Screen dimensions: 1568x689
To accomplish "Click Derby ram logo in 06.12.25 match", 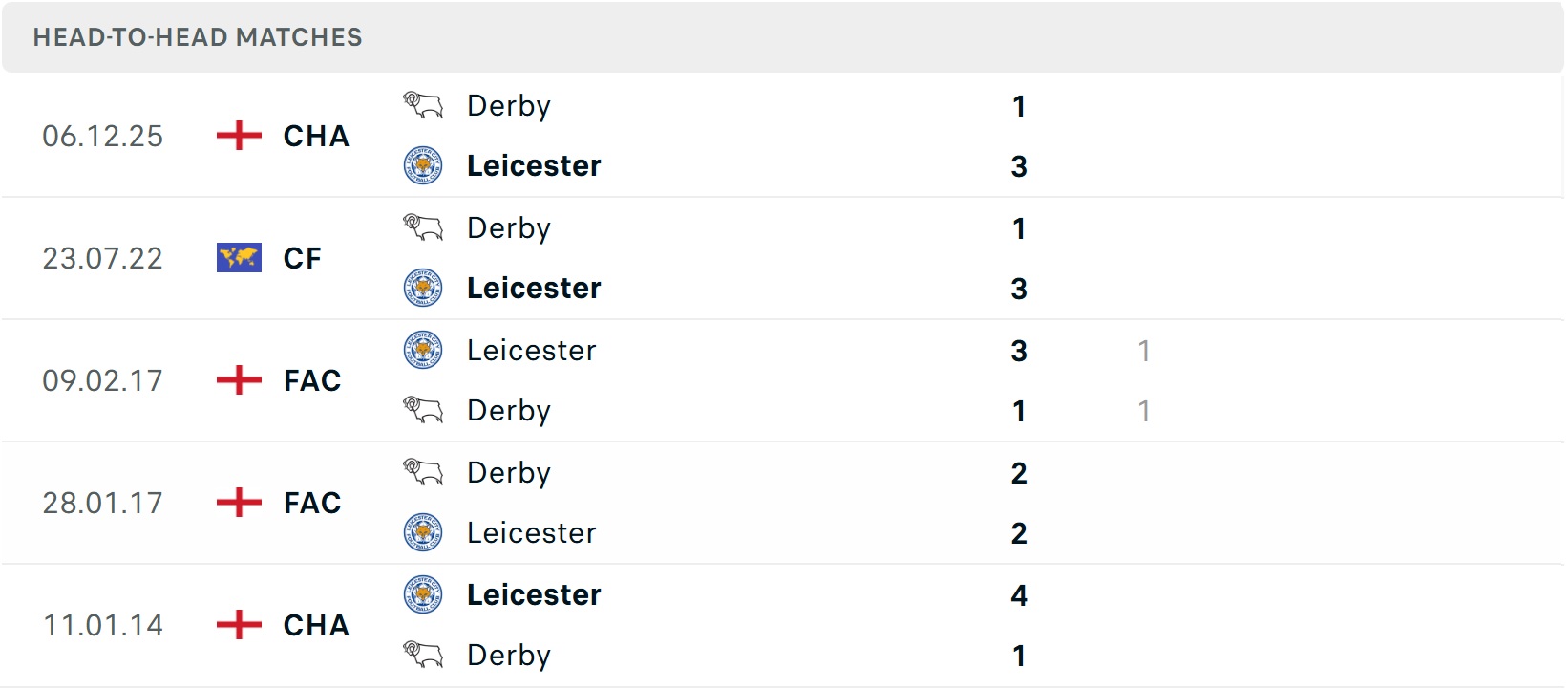I will pyautogui.click(x=422, y=105).
